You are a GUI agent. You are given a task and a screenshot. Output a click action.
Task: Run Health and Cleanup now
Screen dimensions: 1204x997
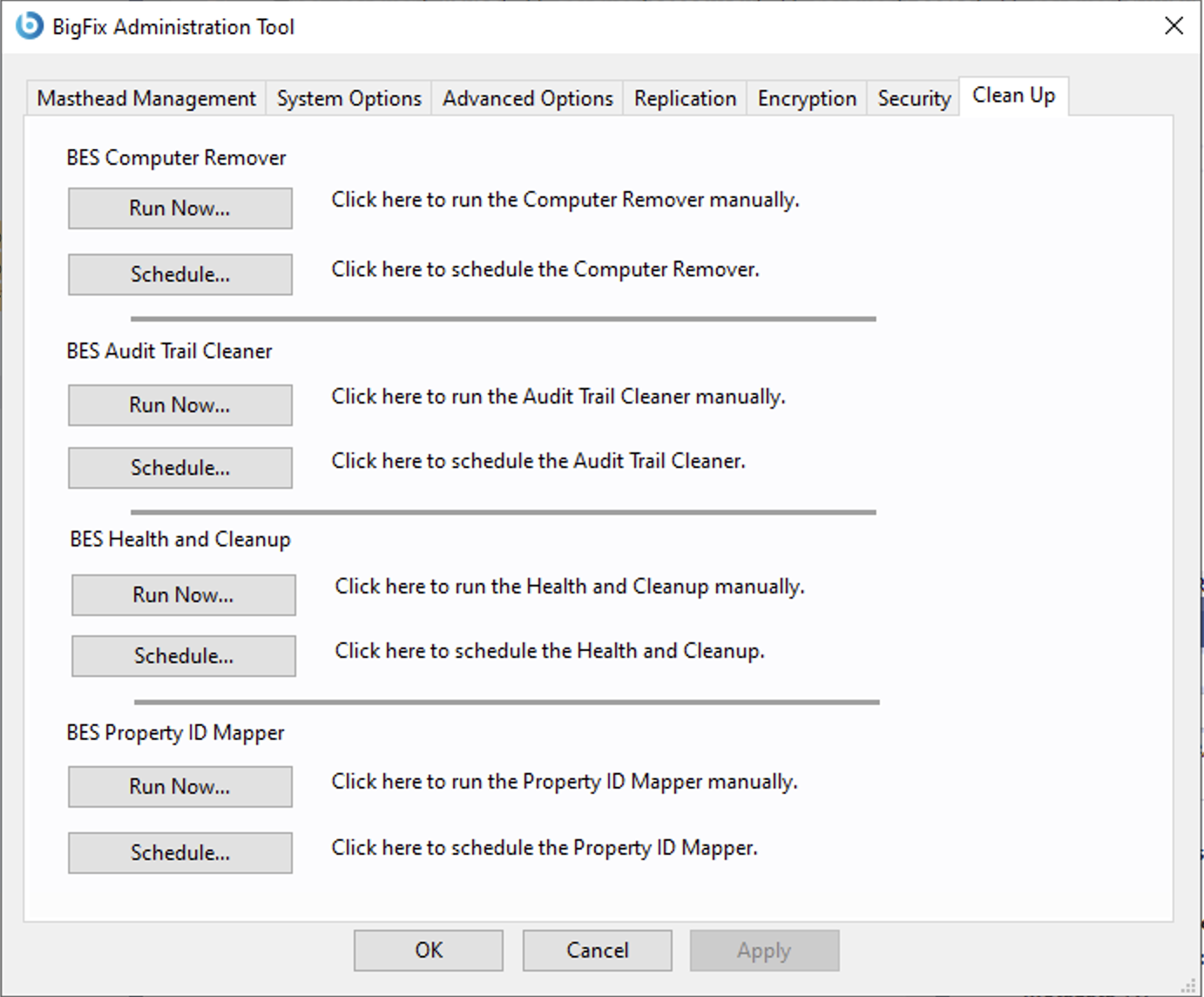184,595
